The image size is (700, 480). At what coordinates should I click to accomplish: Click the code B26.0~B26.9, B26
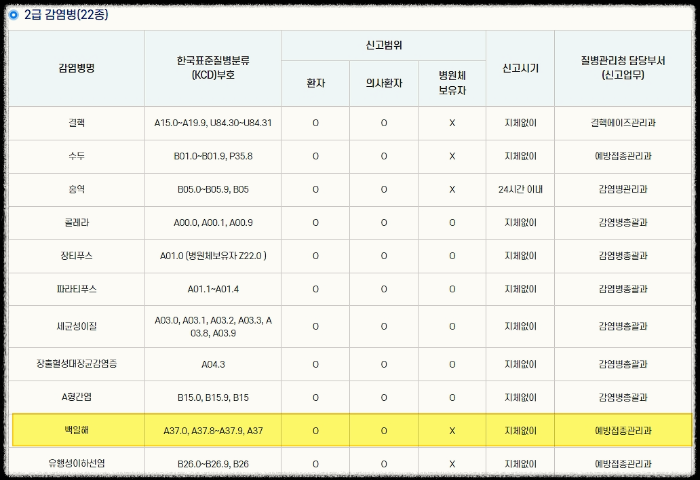(213, 464)
